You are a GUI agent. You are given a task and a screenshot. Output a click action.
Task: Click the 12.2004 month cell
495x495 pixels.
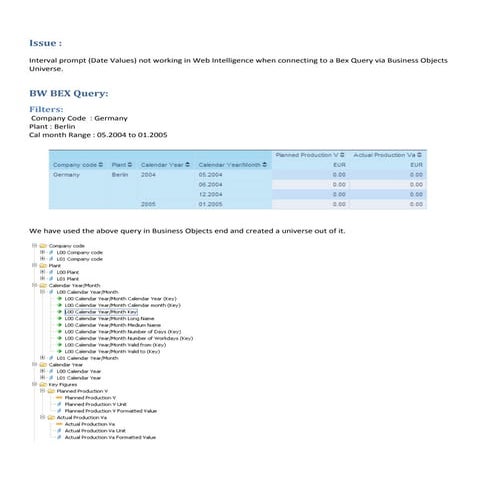pos(210,194)
